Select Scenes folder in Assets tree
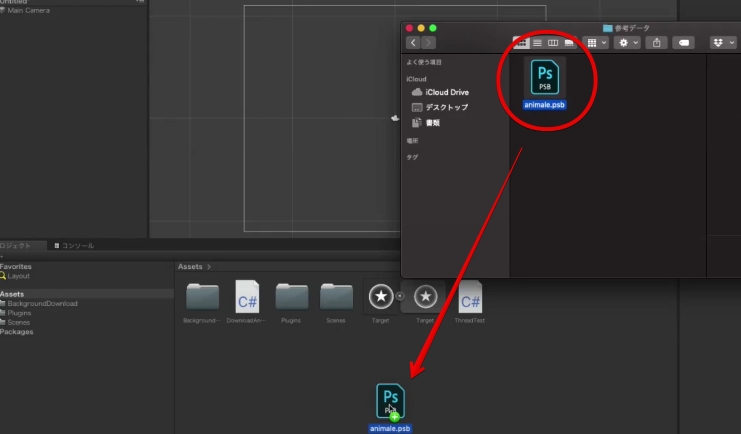 click(x=18, y=322)
